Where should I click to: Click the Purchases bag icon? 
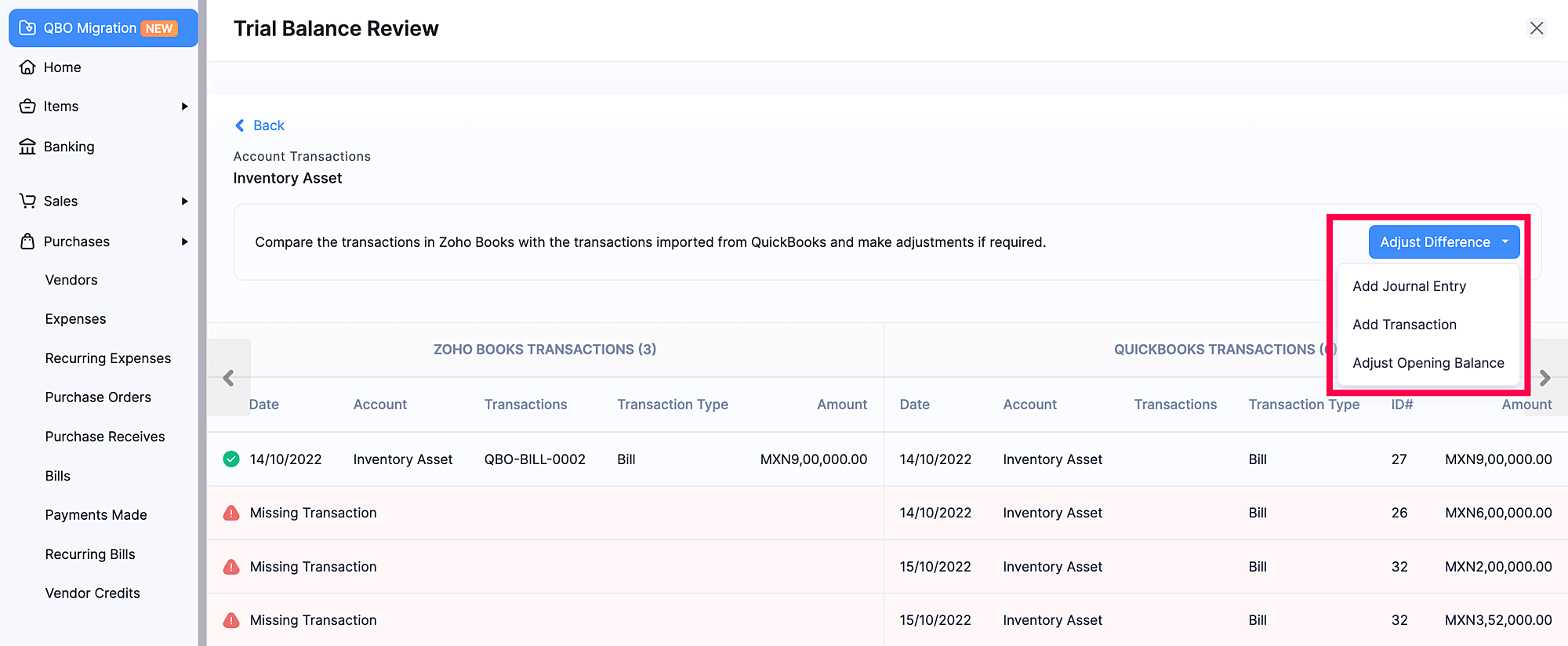(27, 241)
